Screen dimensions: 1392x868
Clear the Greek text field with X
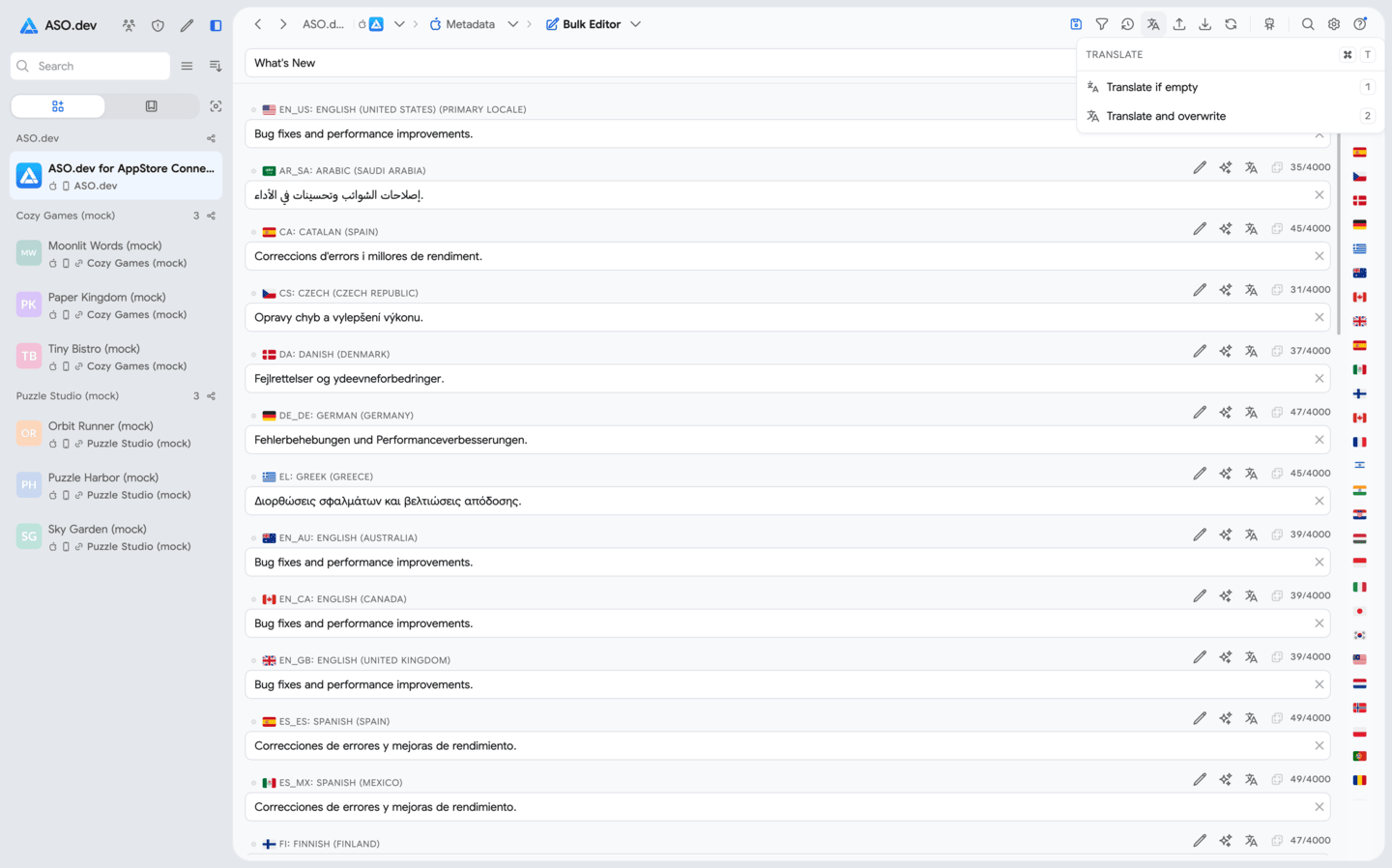[1319, 501]
